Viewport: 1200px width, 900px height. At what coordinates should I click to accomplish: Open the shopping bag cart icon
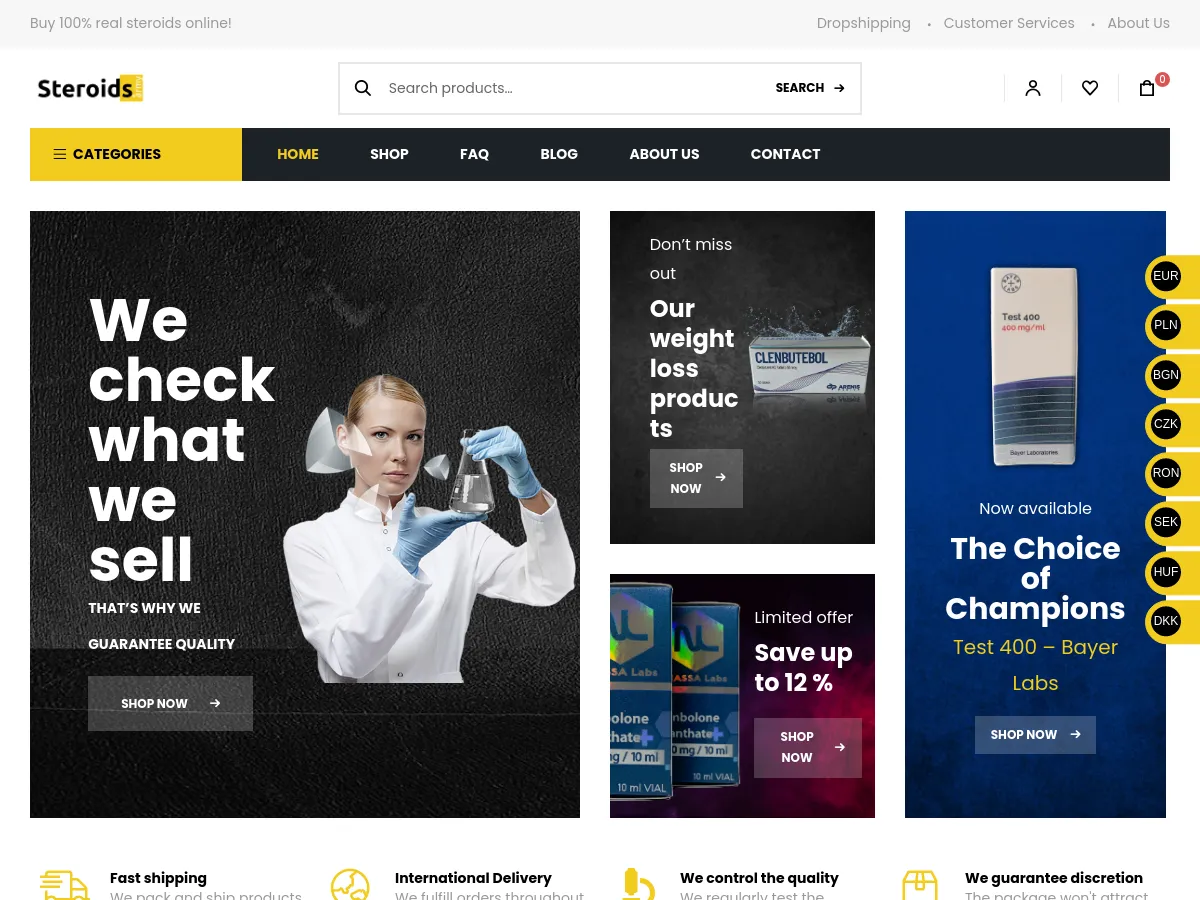1147,88
